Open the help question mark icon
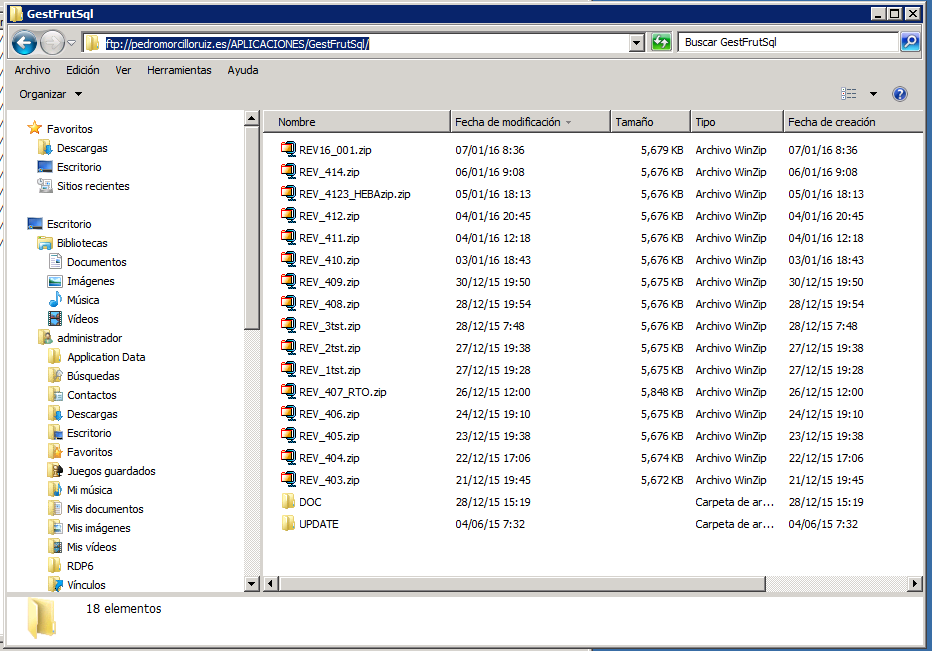Screen dimensions: 932x651 tap(899, 94)
